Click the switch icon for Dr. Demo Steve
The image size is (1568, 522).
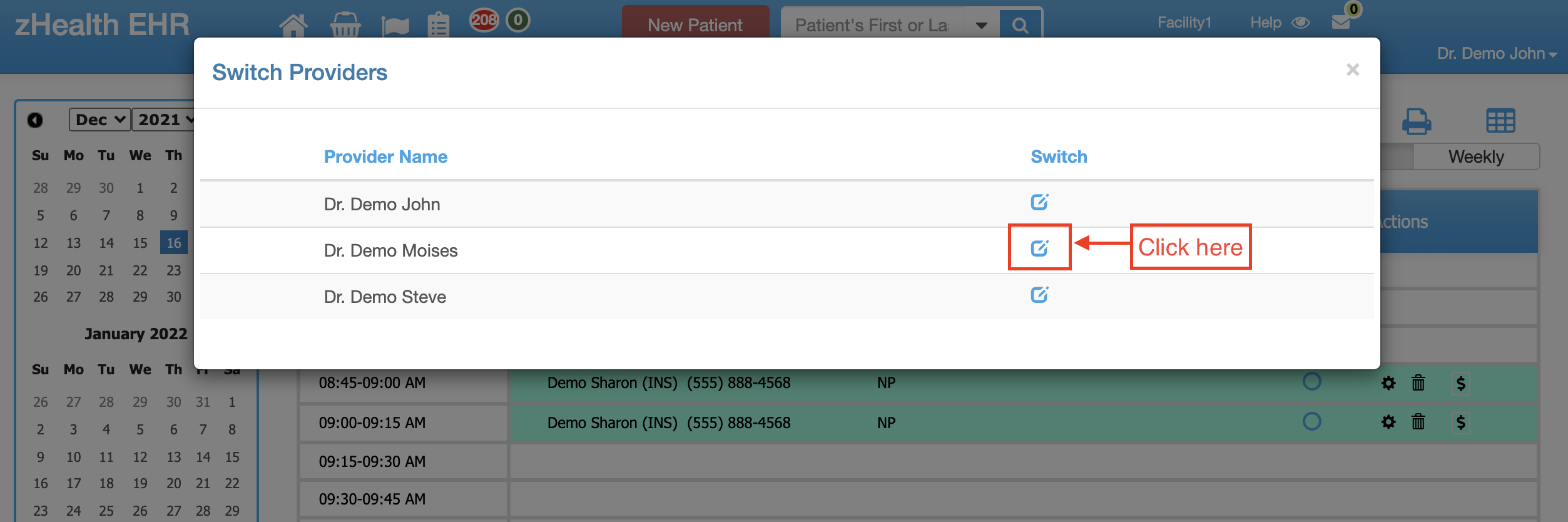point(1039,294)
